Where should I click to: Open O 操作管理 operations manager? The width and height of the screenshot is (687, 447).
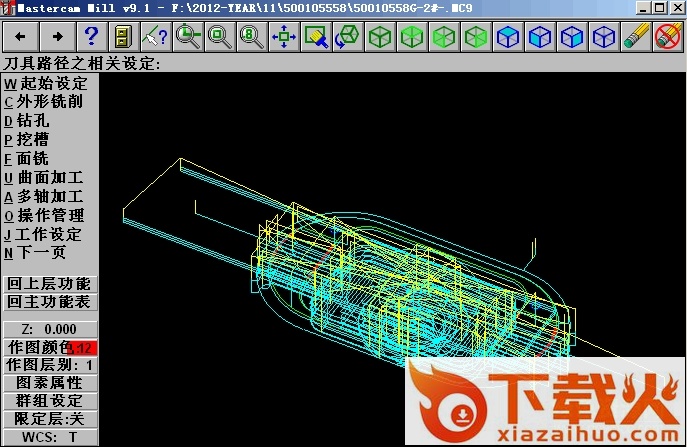click(44, 215)
